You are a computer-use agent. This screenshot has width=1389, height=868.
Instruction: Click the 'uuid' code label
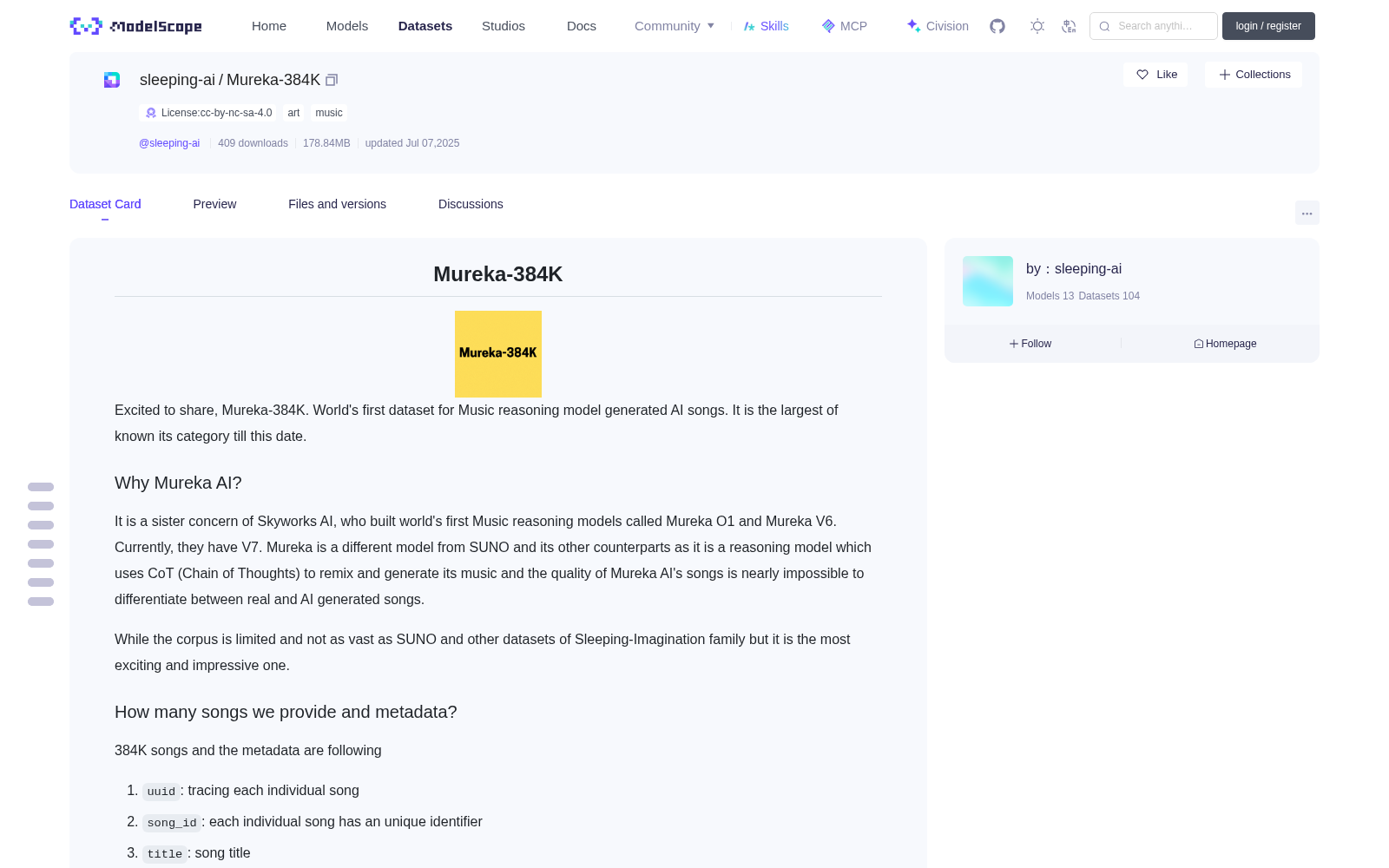click(161, 792)
